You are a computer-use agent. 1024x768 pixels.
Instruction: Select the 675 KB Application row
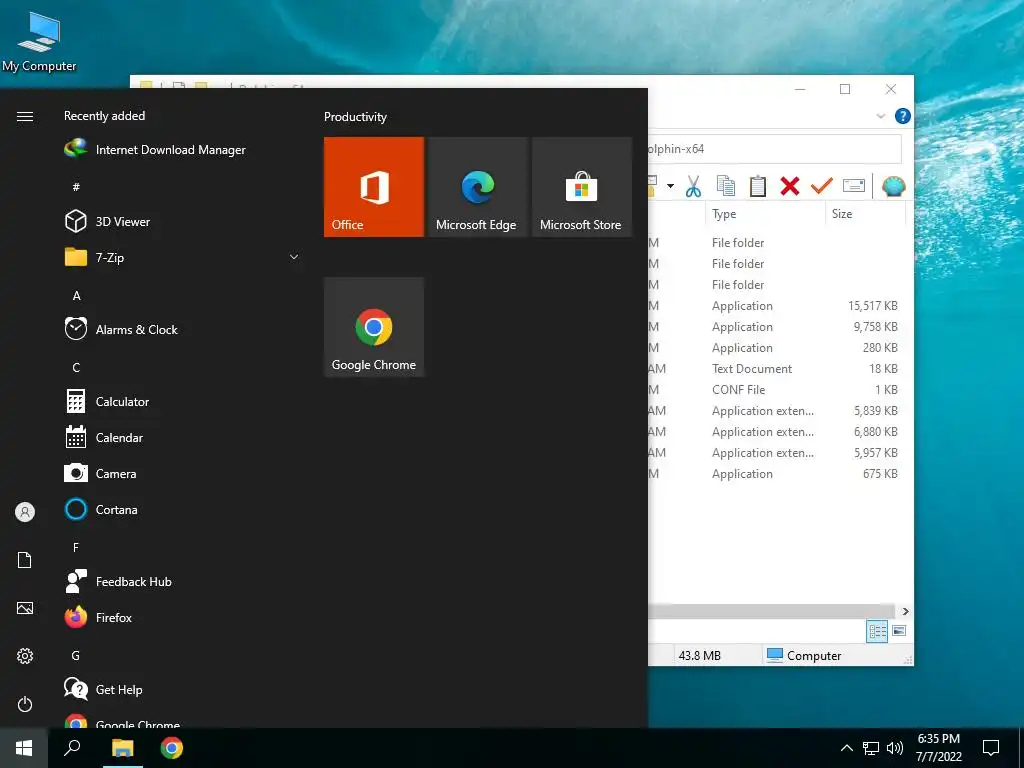pos(775,473)
